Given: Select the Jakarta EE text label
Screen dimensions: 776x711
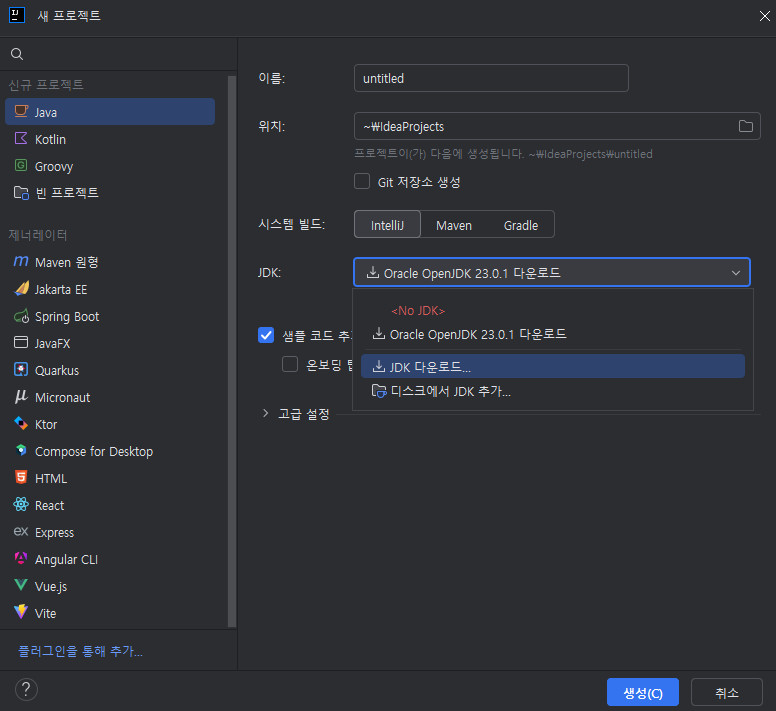Looking at the screenshot, I should tap(61, 289).
